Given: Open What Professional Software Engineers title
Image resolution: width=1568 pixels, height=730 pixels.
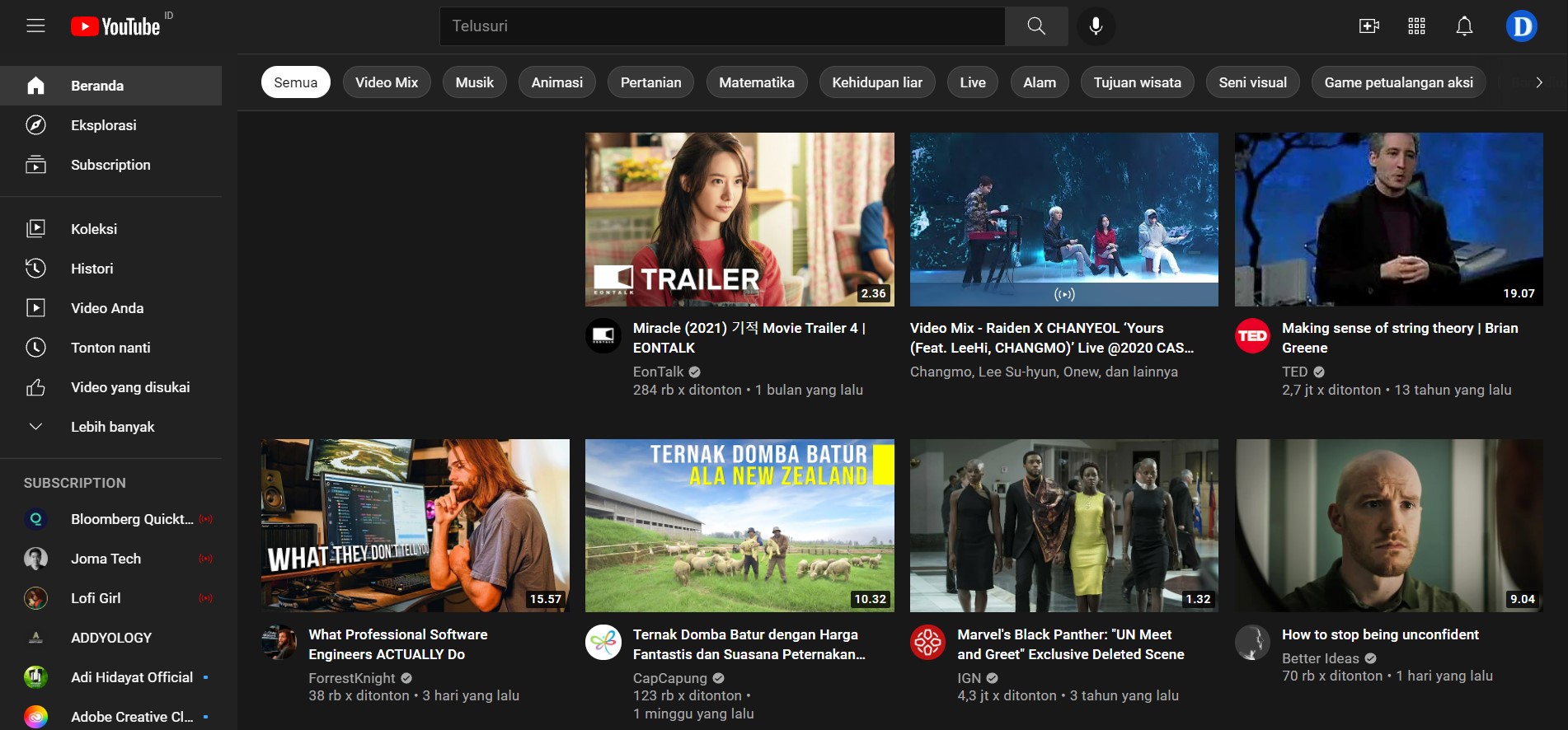Looking at the screenshot, I should (398, 644).
